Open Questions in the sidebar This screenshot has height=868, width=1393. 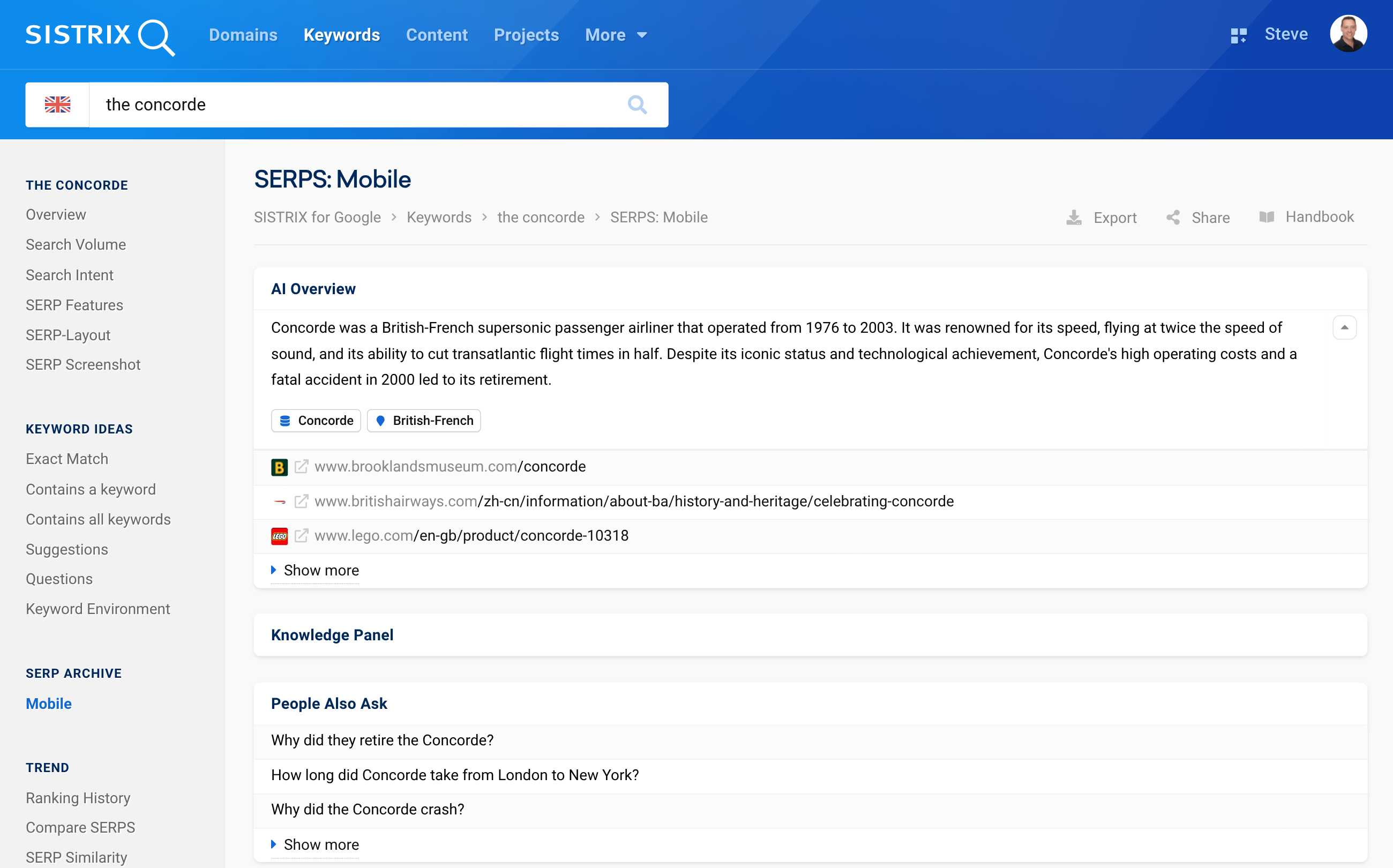[59, 579]
